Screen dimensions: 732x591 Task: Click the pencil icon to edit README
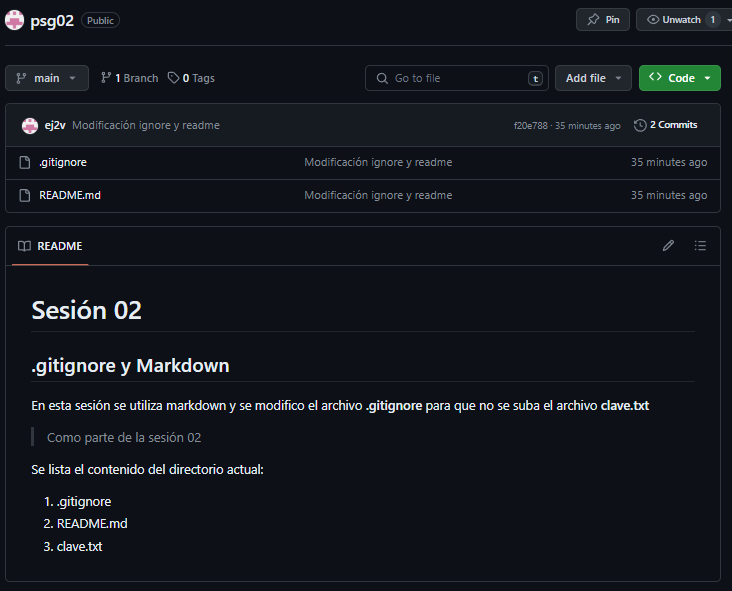tap(668, 246)
